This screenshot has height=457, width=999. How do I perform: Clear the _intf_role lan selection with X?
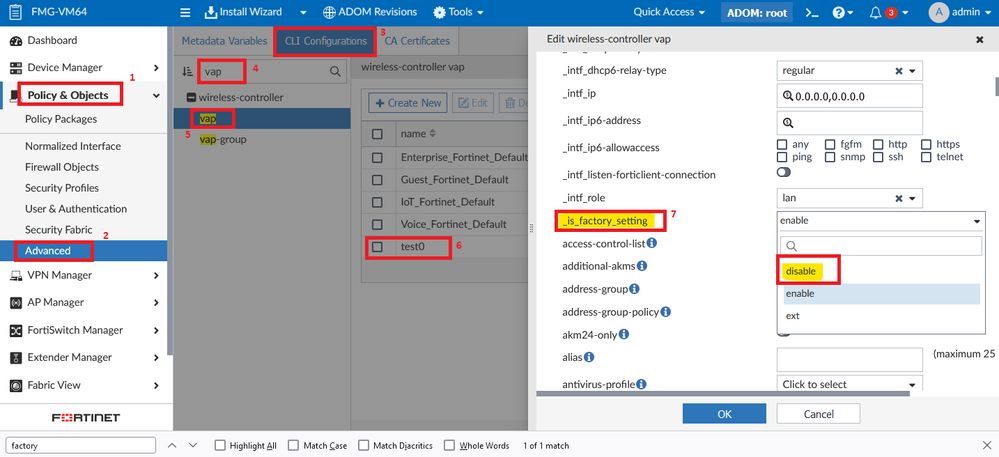coord(898,198)
